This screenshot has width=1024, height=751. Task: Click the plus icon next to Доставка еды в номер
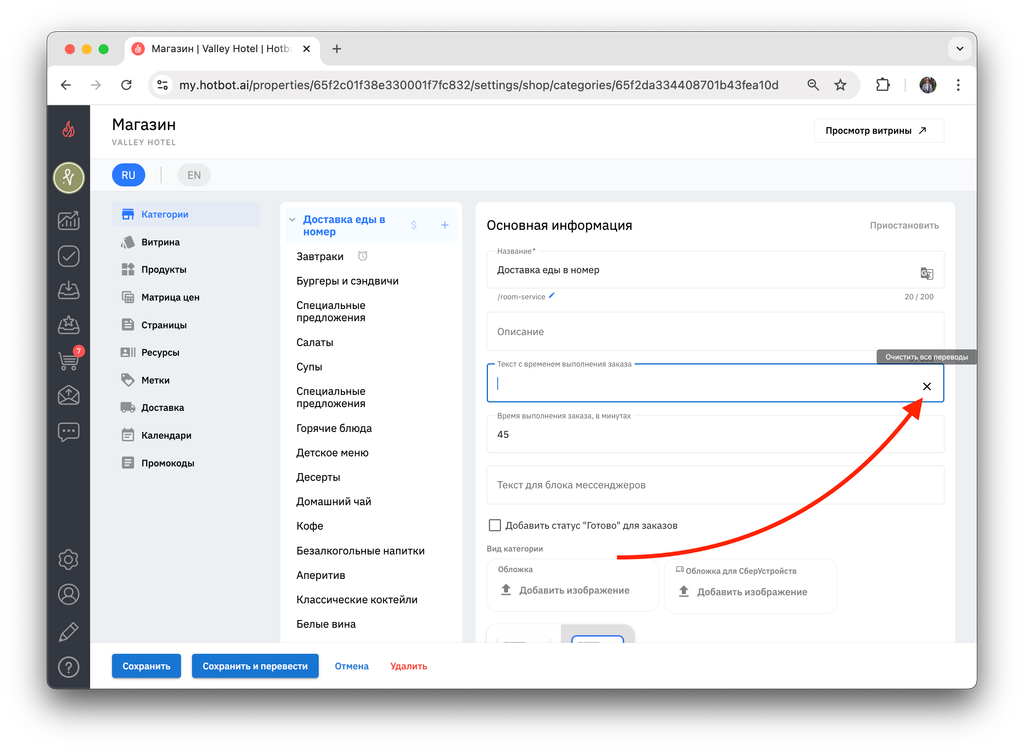pos(445,225)
